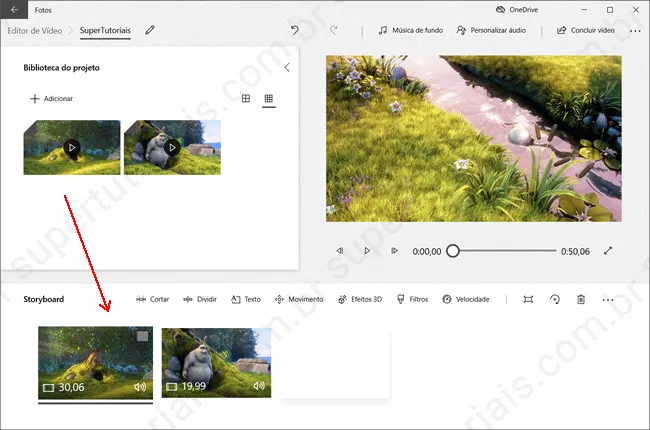Rotate the selected clip

[555, 299]
